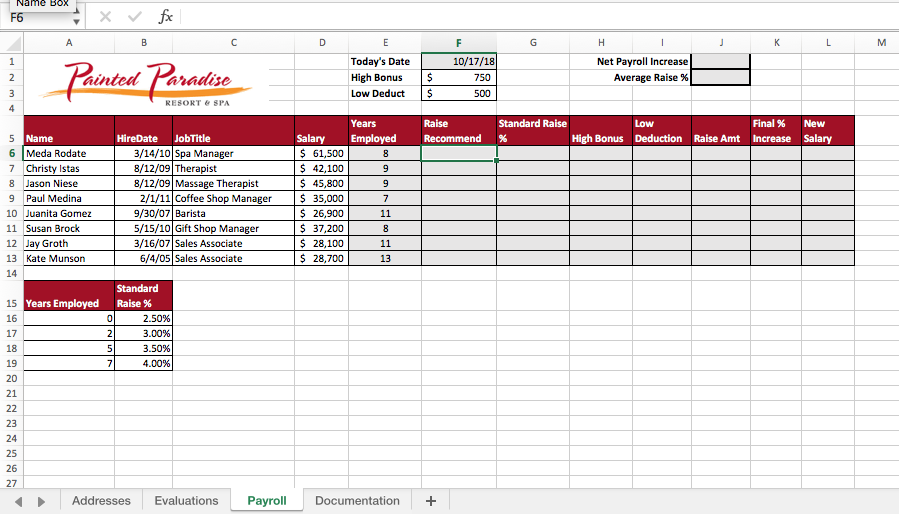Click the Name Box showing F6
Screen dimensions: 899x514
(x=37, y=18)
